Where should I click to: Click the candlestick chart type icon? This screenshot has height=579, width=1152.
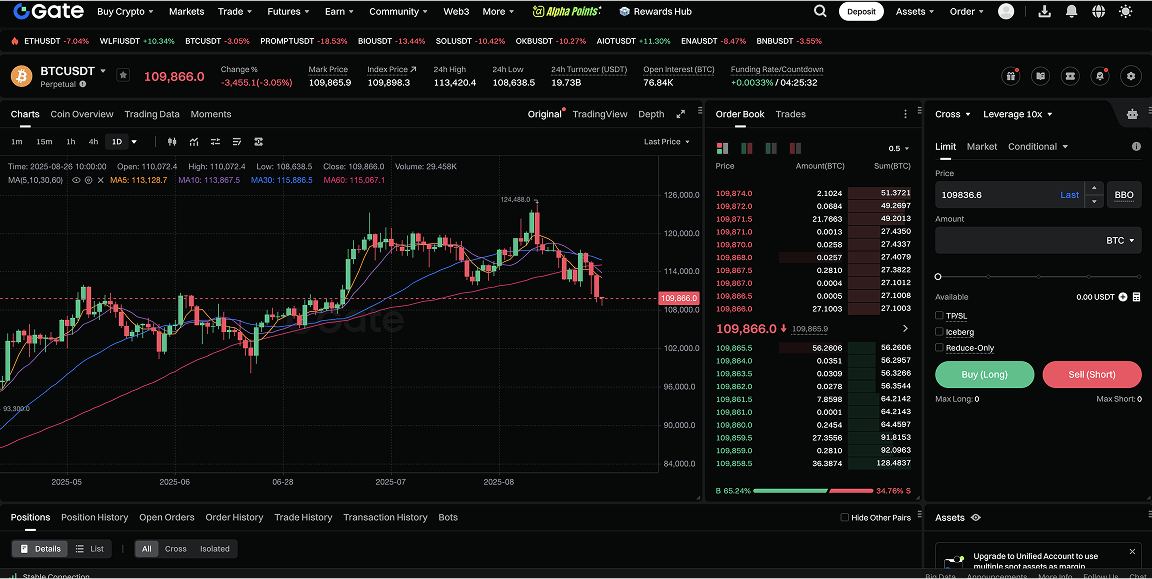[172, 142]
